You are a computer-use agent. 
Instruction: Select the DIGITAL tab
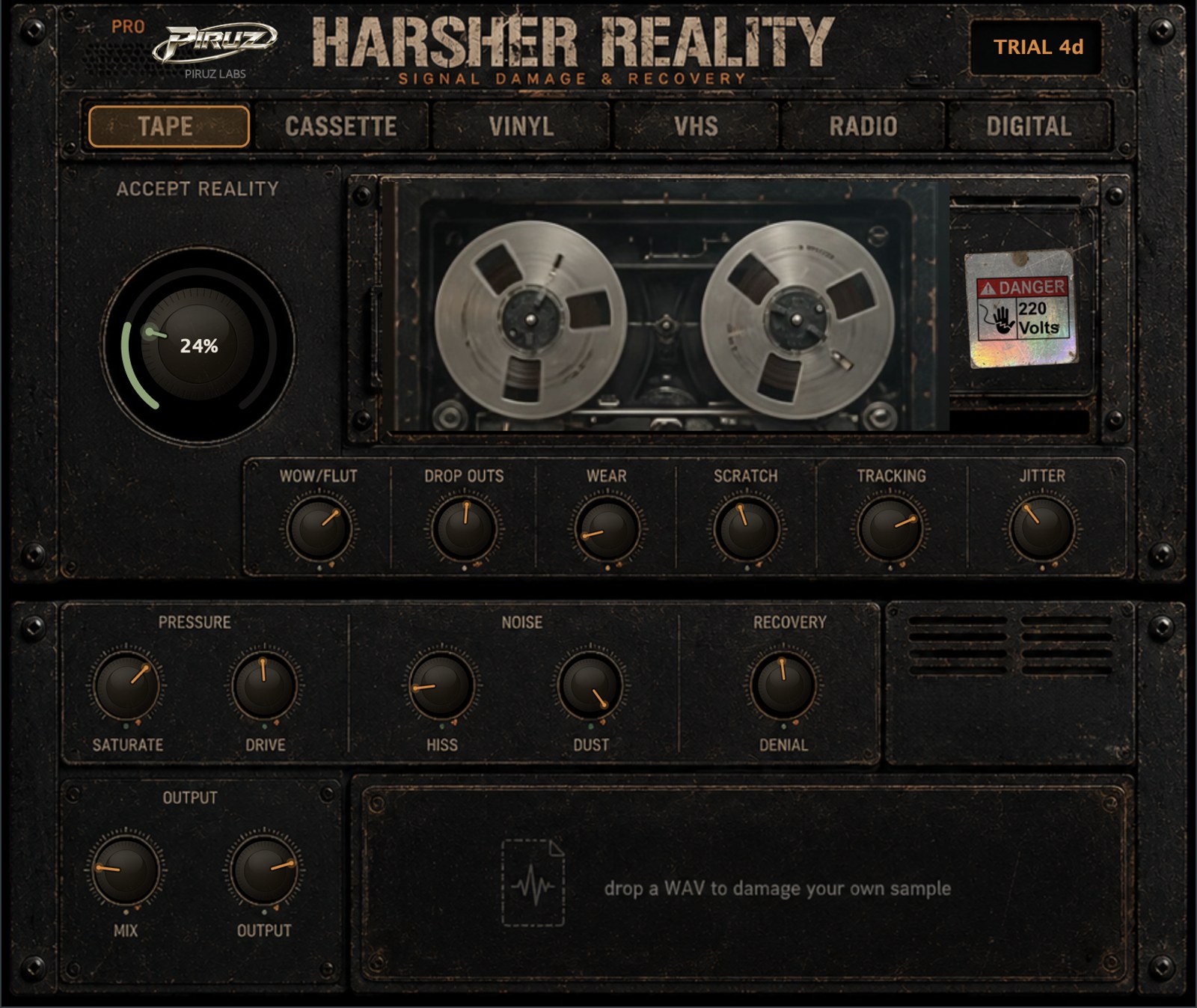(x=1029, y=126)
